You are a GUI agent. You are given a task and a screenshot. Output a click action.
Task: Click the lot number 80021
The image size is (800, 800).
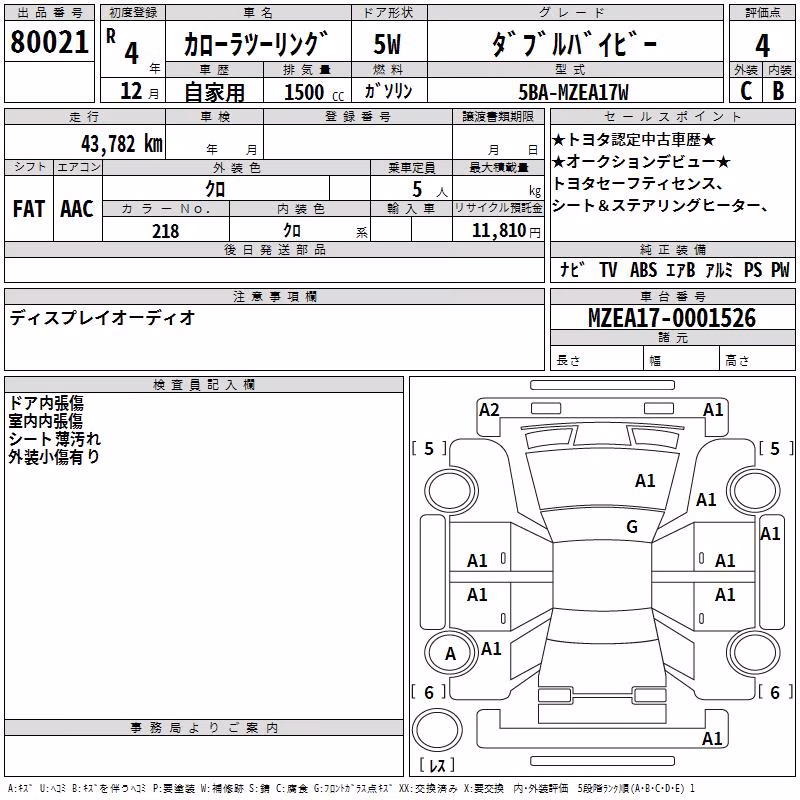(x=49, y=42)
